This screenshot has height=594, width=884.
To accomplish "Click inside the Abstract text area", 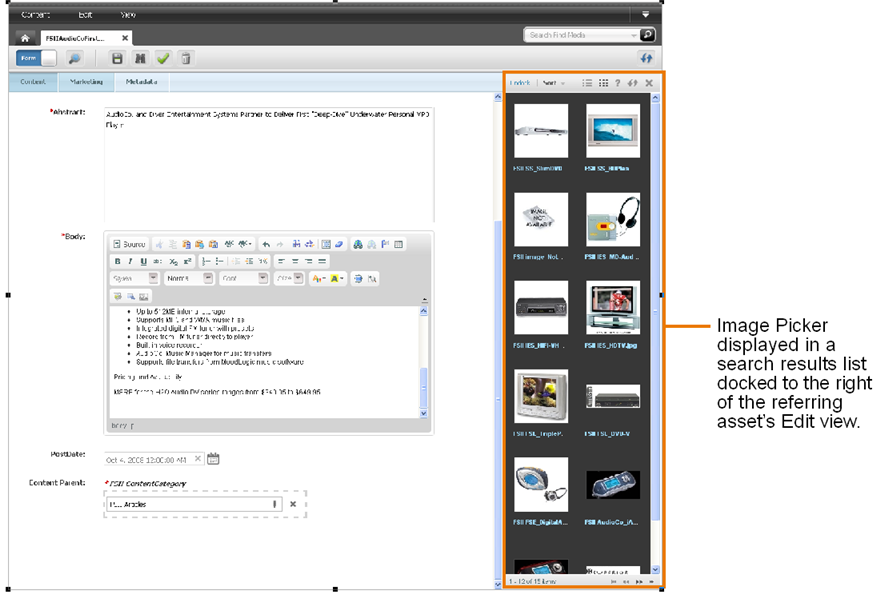I will point(269,164).
